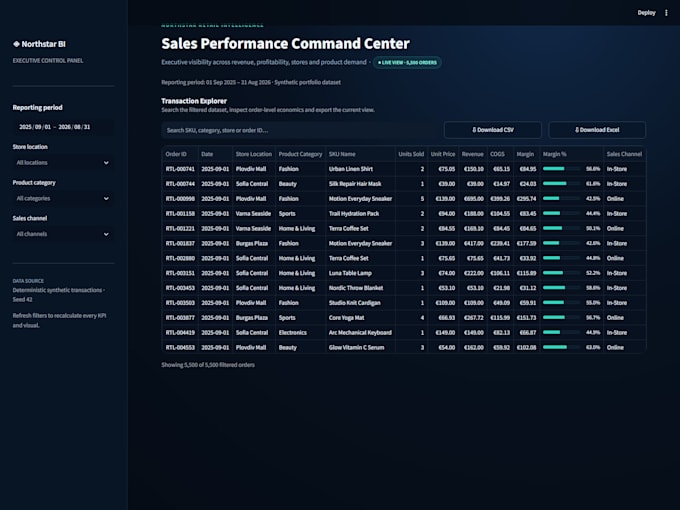Click margin progress bar for RTL-000741
This screenshot has width=680, height=510.
[x=561, y=169]
